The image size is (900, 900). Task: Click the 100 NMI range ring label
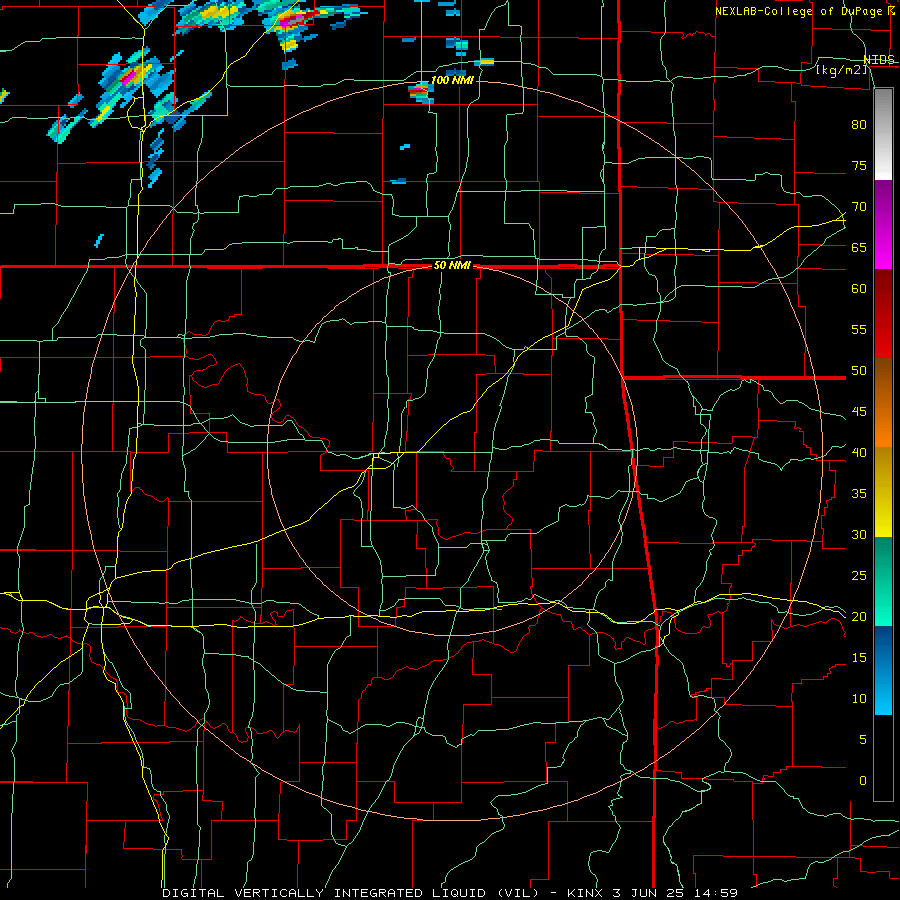coord(452,80)
